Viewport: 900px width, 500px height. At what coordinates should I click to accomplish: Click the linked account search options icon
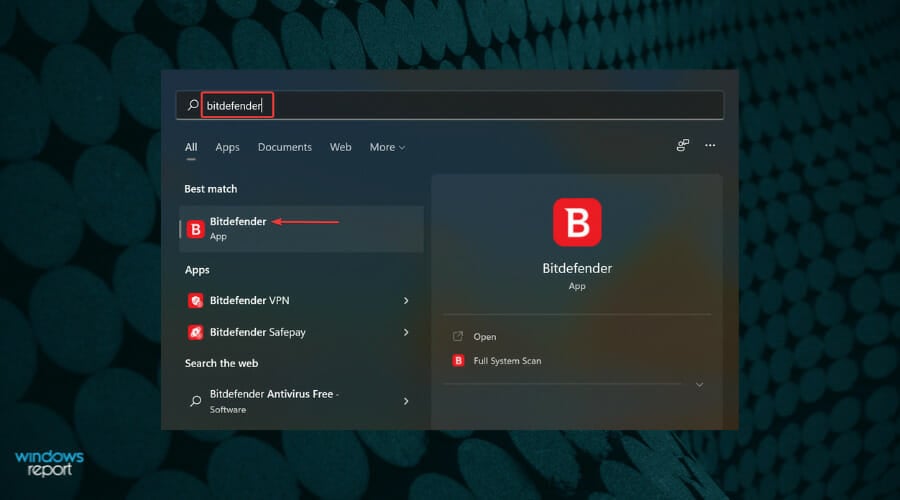click(682, 145)
